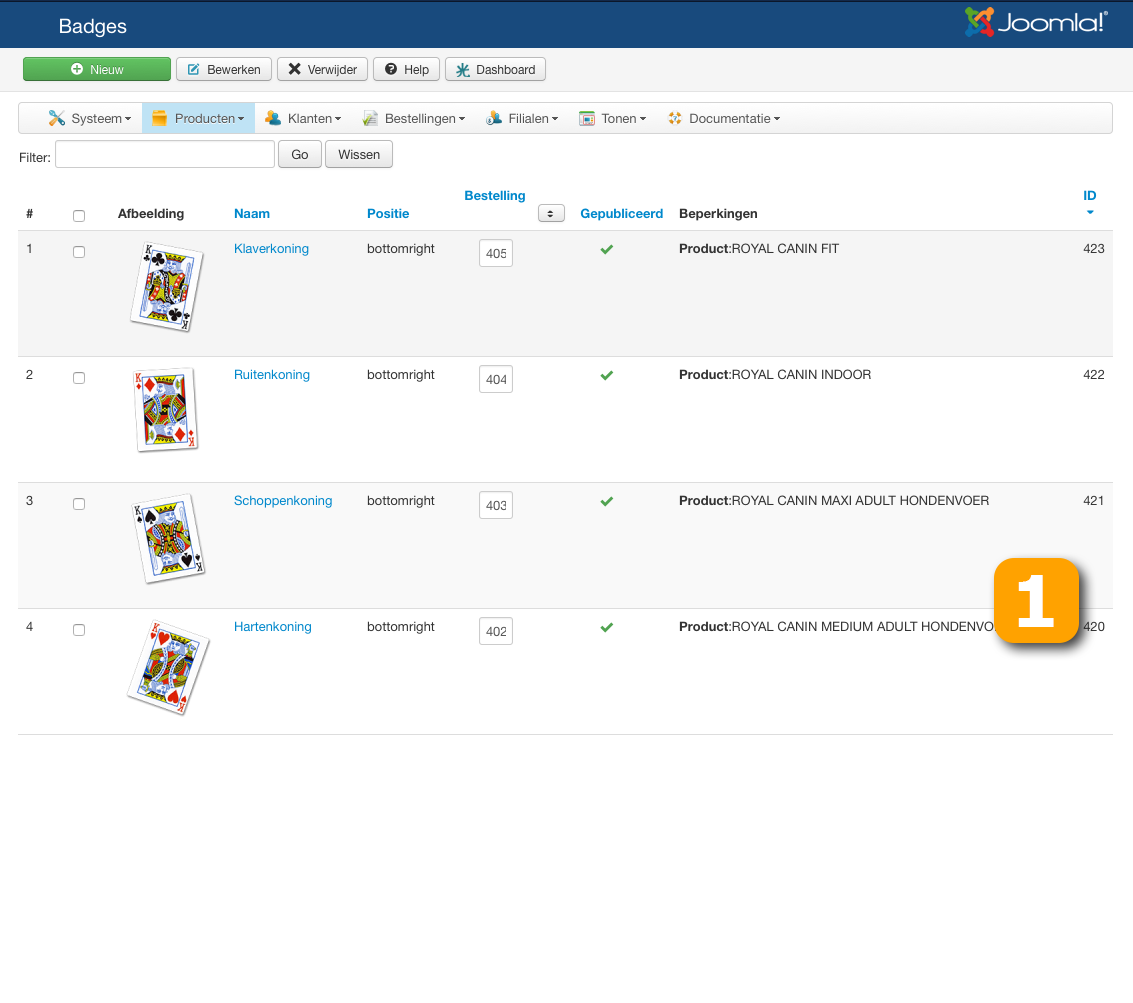Viewport: 1133px width, 1003px height.
Task: Click the Tonen window icon
Action: click(587, 119)
